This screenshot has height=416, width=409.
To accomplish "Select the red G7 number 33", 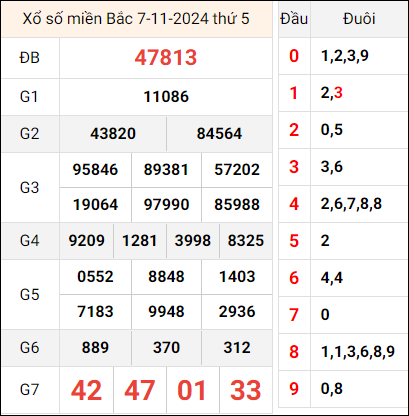I will tap(246, 390).
